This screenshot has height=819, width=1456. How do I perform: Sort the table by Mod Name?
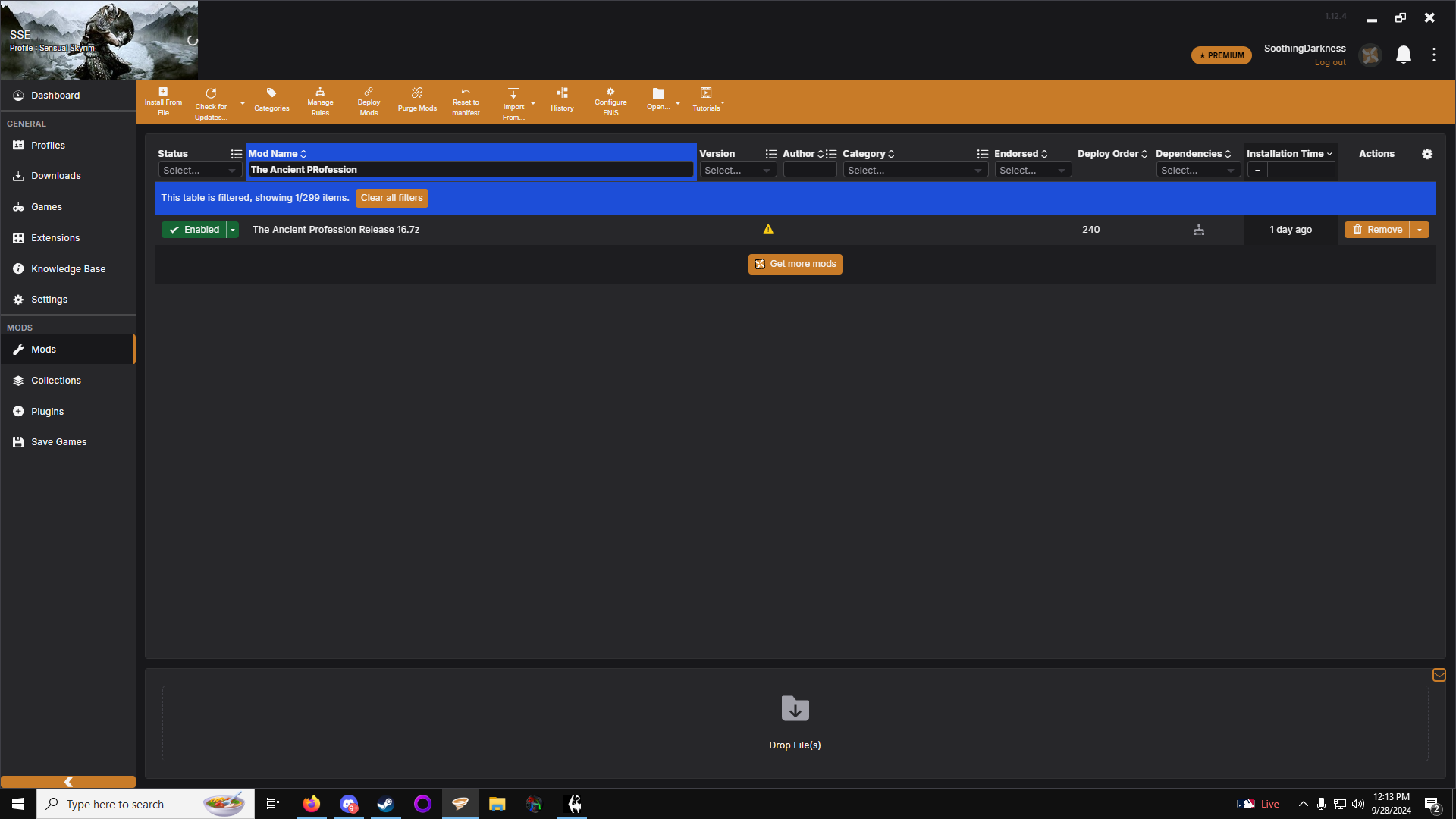coord(278,154)
